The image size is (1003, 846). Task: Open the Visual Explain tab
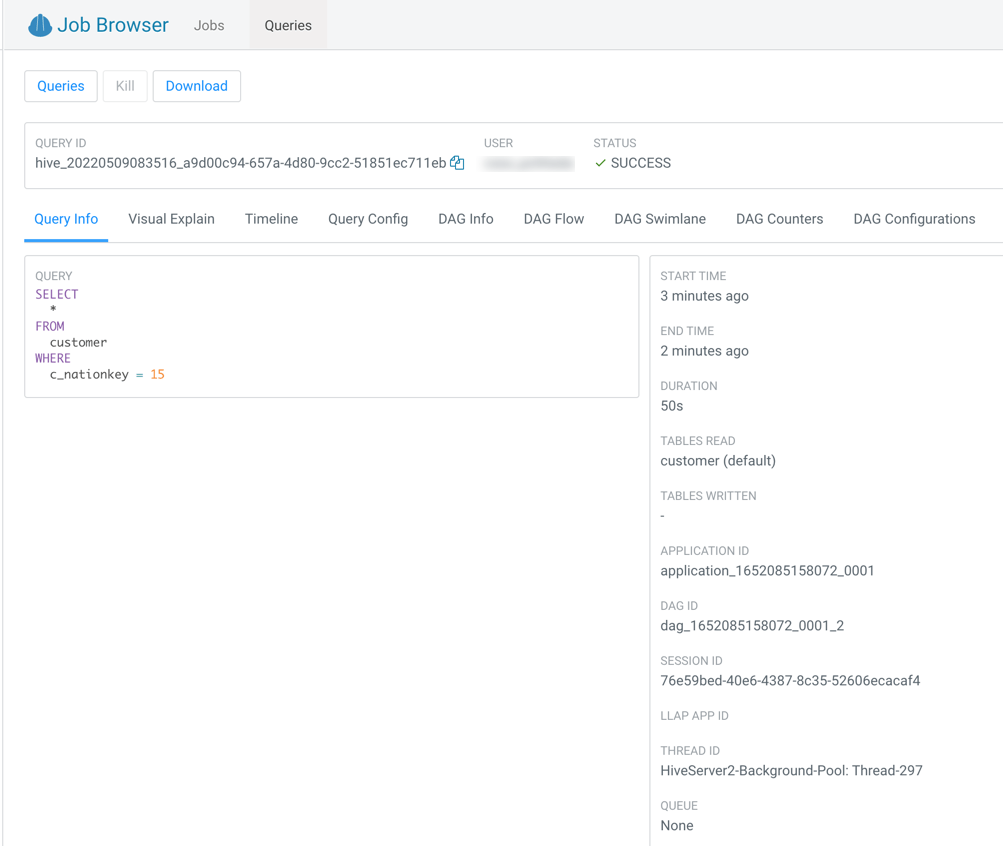coord(170,218)
